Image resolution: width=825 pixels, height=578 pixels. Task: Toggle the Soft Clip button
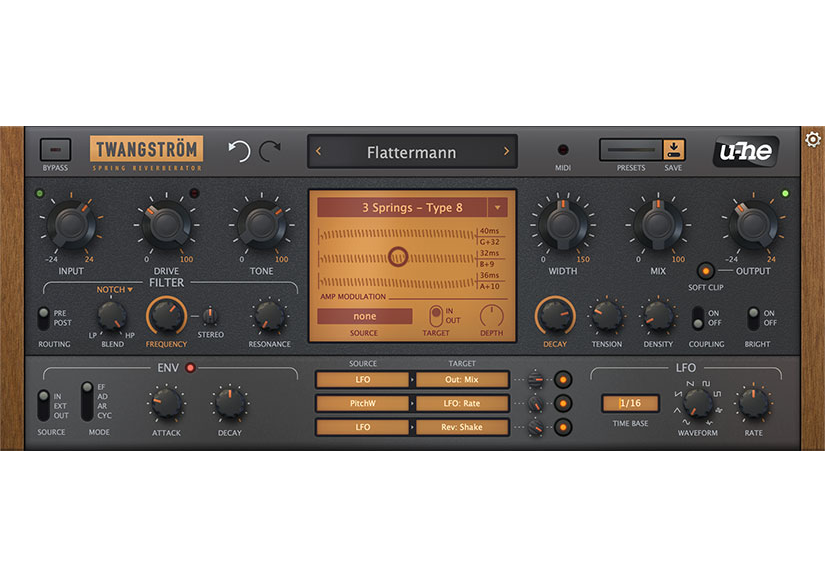coord(706,271)
